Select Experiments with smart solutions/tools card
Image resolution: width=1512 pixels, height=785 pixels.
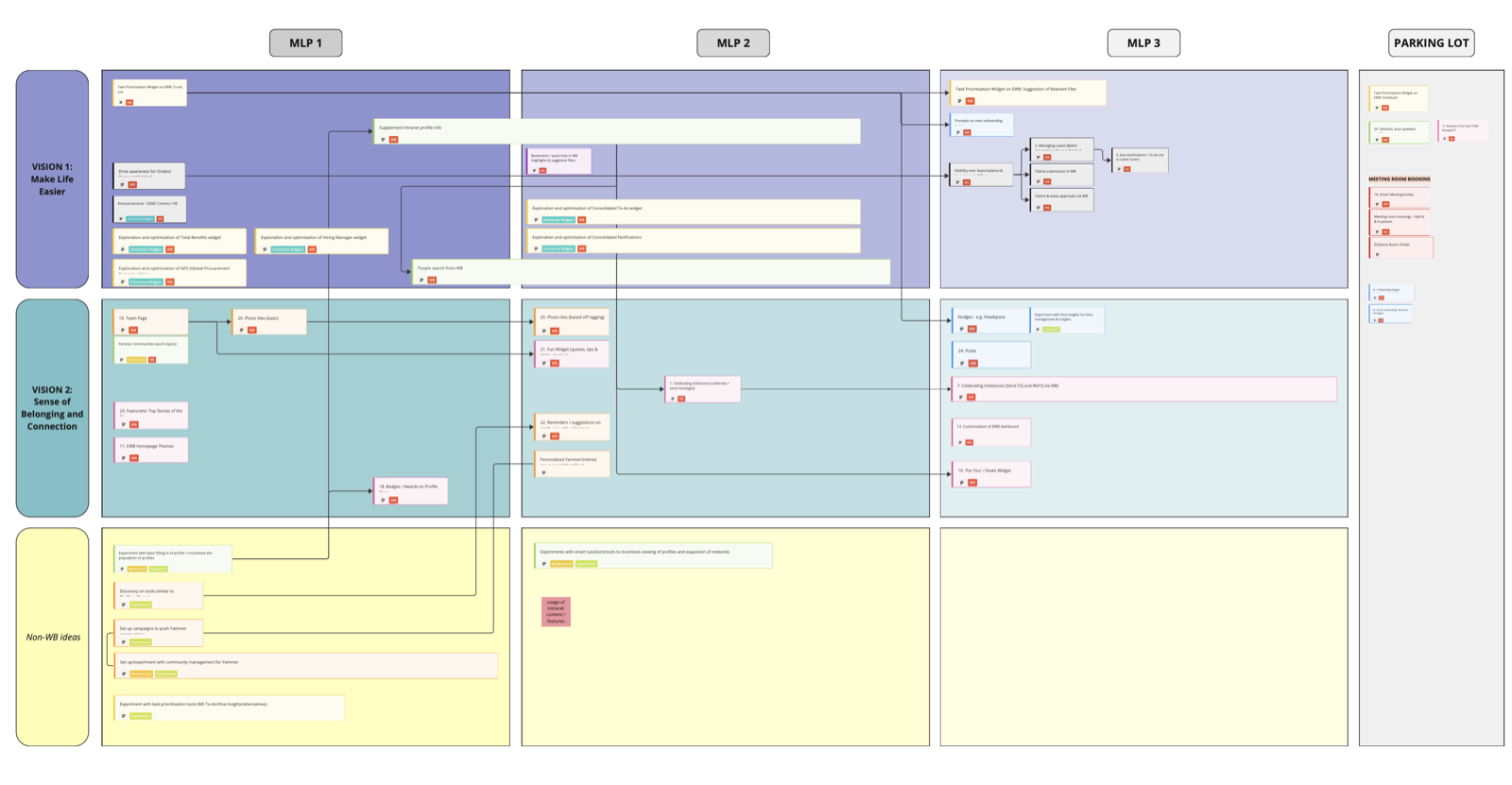(x=653, y=555)
